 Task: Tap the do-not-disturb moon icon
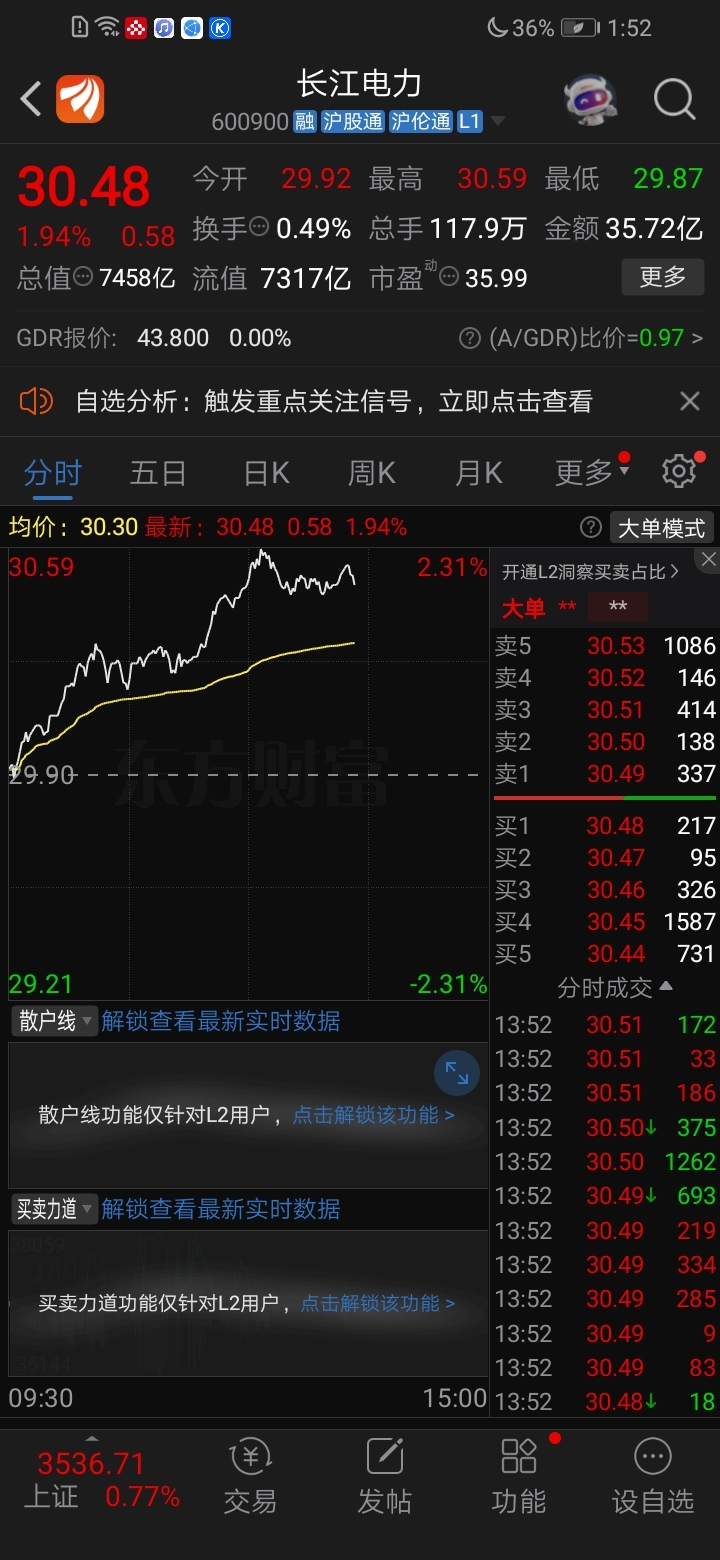point(497,28)
